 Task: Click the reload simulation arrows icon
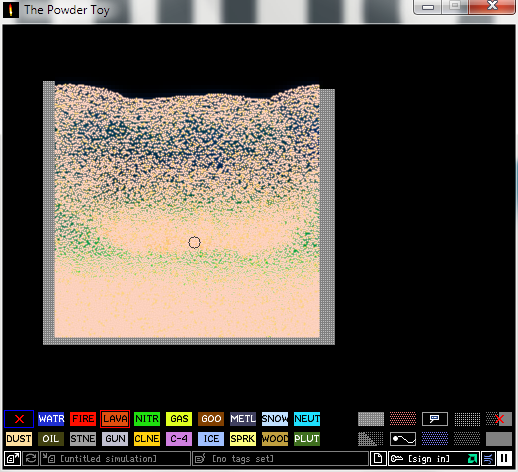(x=31, y=459)
